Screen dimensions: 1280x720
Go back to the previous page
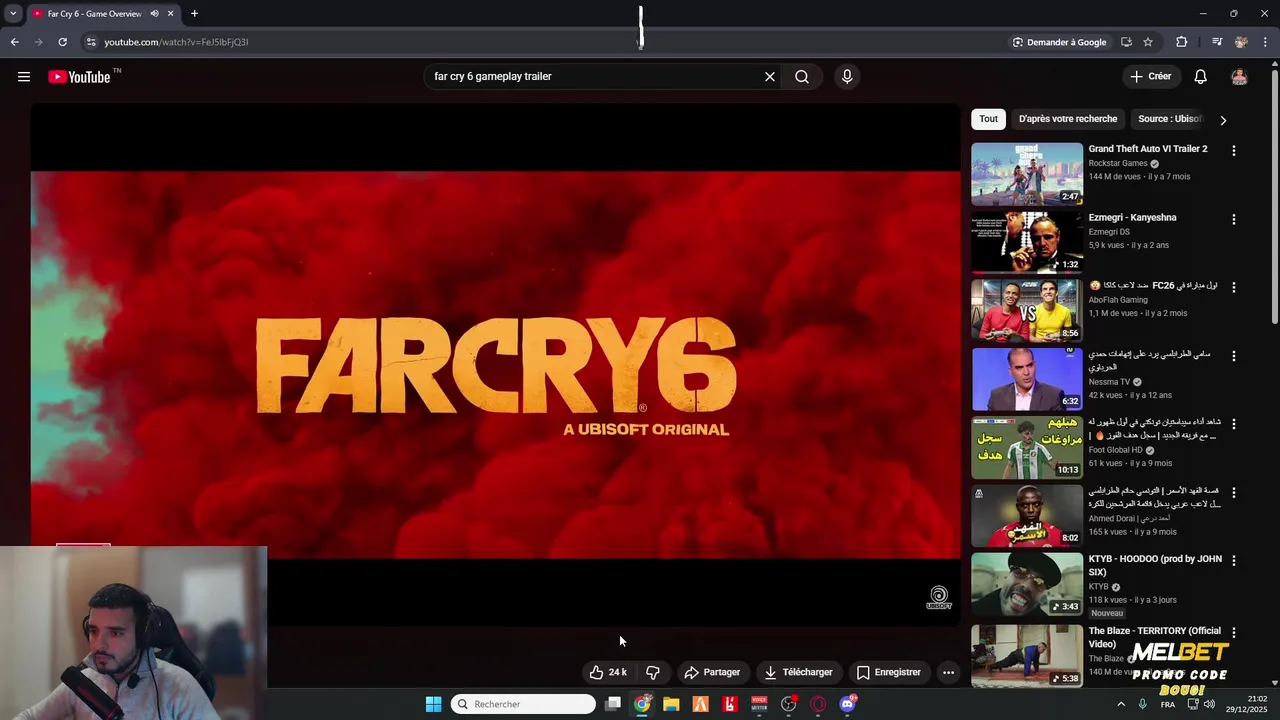pyautogui.click(x=14, y=42)
